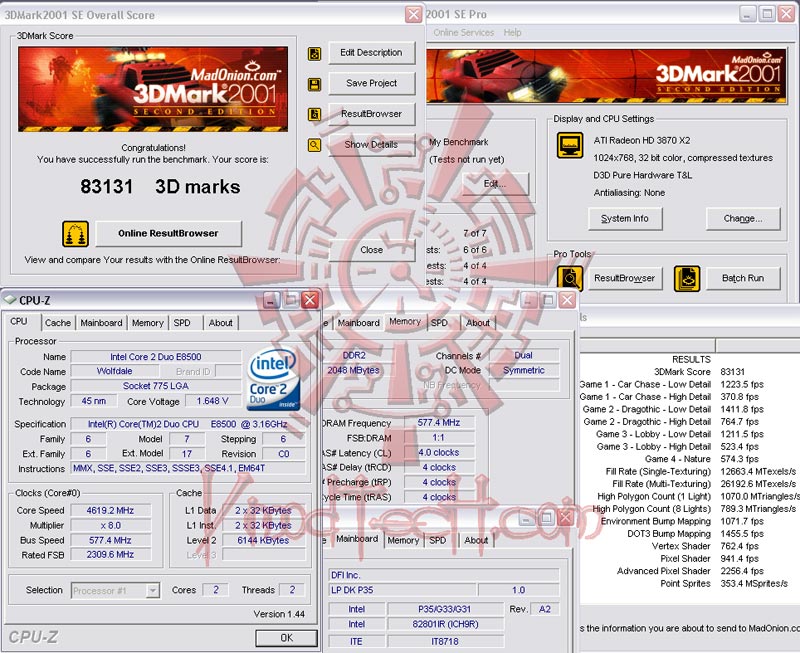The height and width of the screenshot is (653, 800).
Task: Switch to the Mainboard tab in front CPU-Z
Action: (102, 323)
